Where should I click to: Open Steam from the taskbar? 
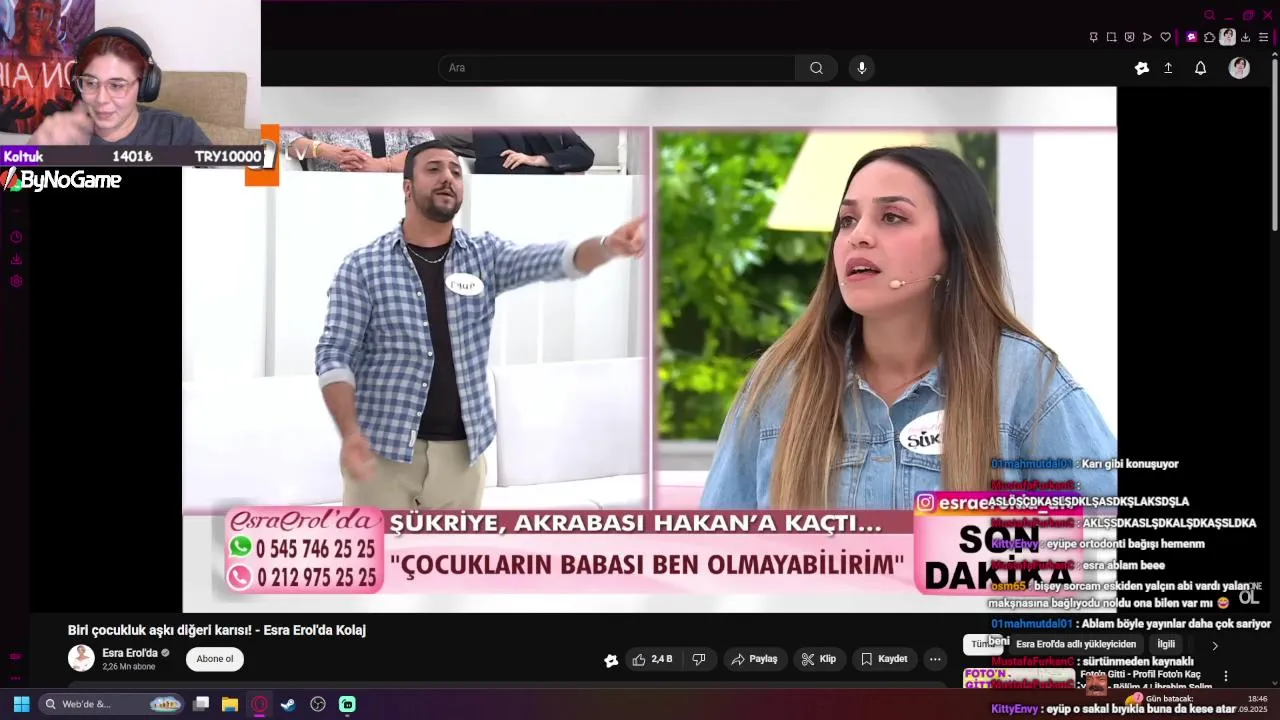tap(288, 704)
